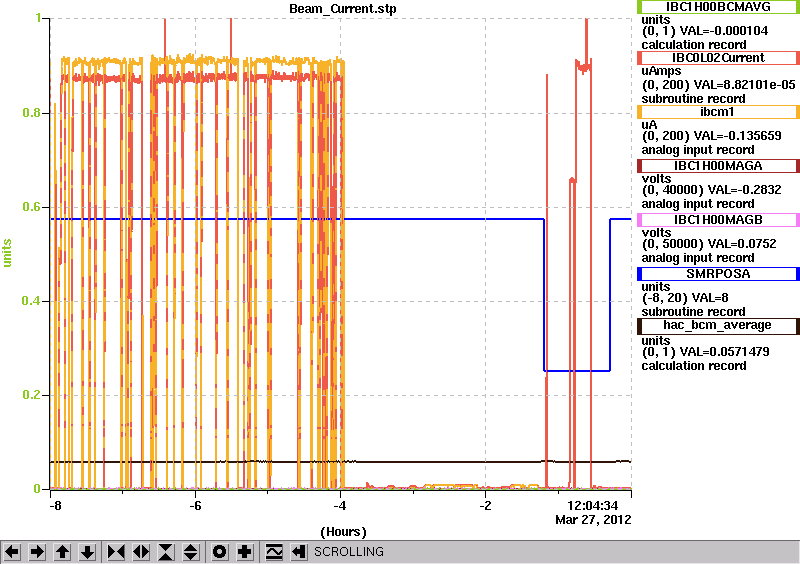
Task: Click the -4 hours axis tick label
Action: [x=340, y=506]
